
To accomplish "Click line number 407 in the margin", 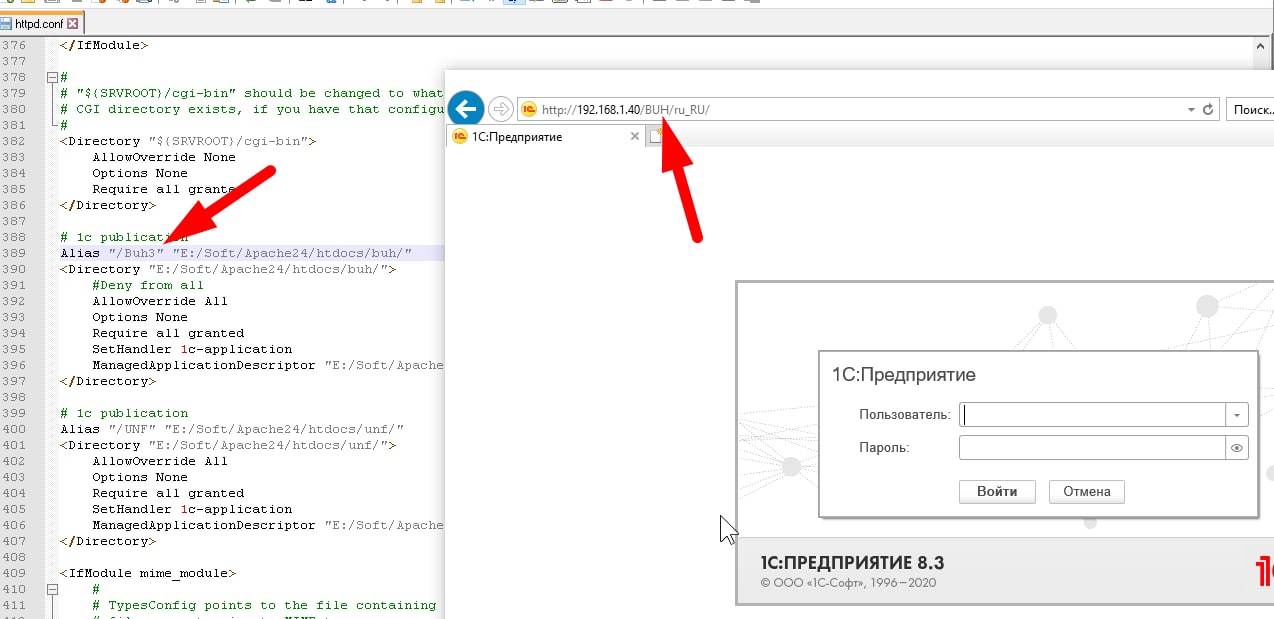I will (x=14, y=541).
